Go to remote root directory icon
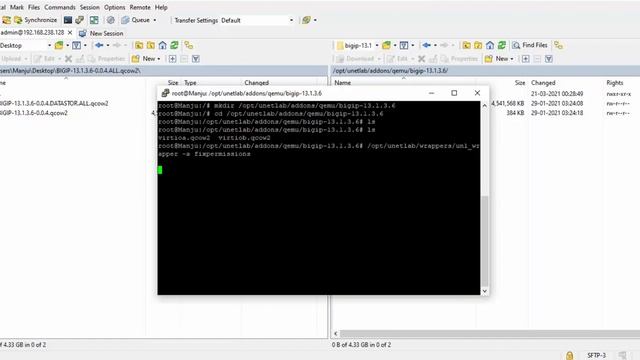 478,45
